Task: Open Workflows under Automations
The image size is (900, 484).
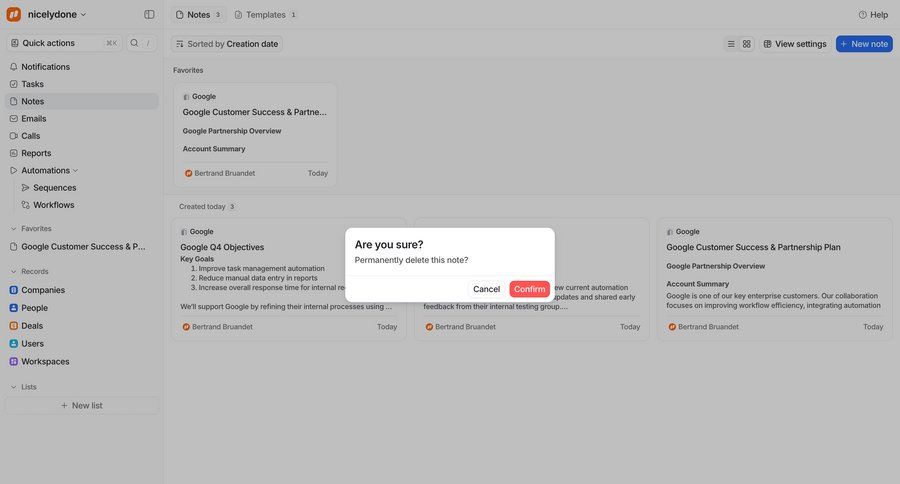Action: click(88, 204)
